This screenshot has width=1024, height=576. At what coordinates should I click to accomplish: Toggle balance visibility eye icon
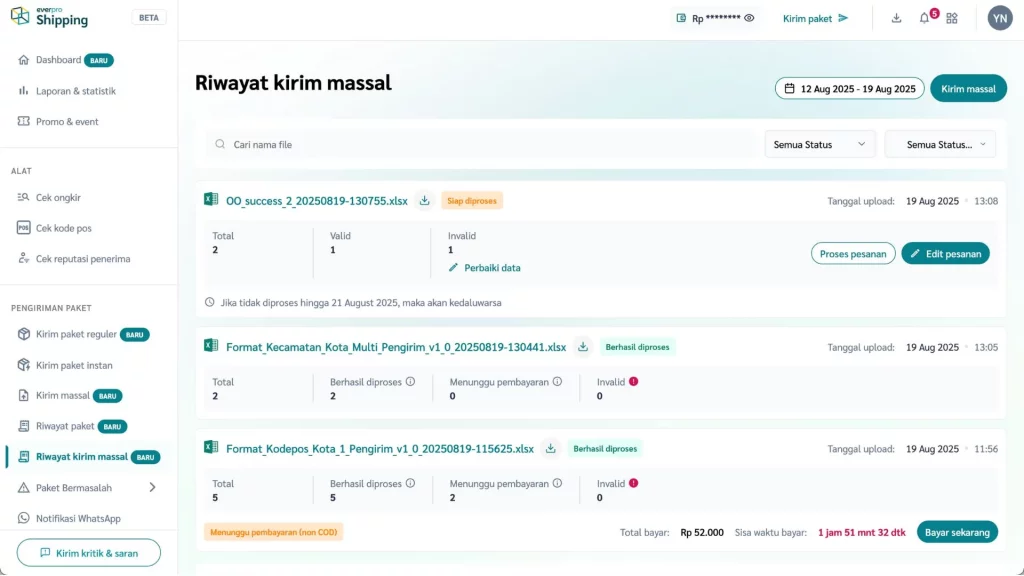(749, 18)
